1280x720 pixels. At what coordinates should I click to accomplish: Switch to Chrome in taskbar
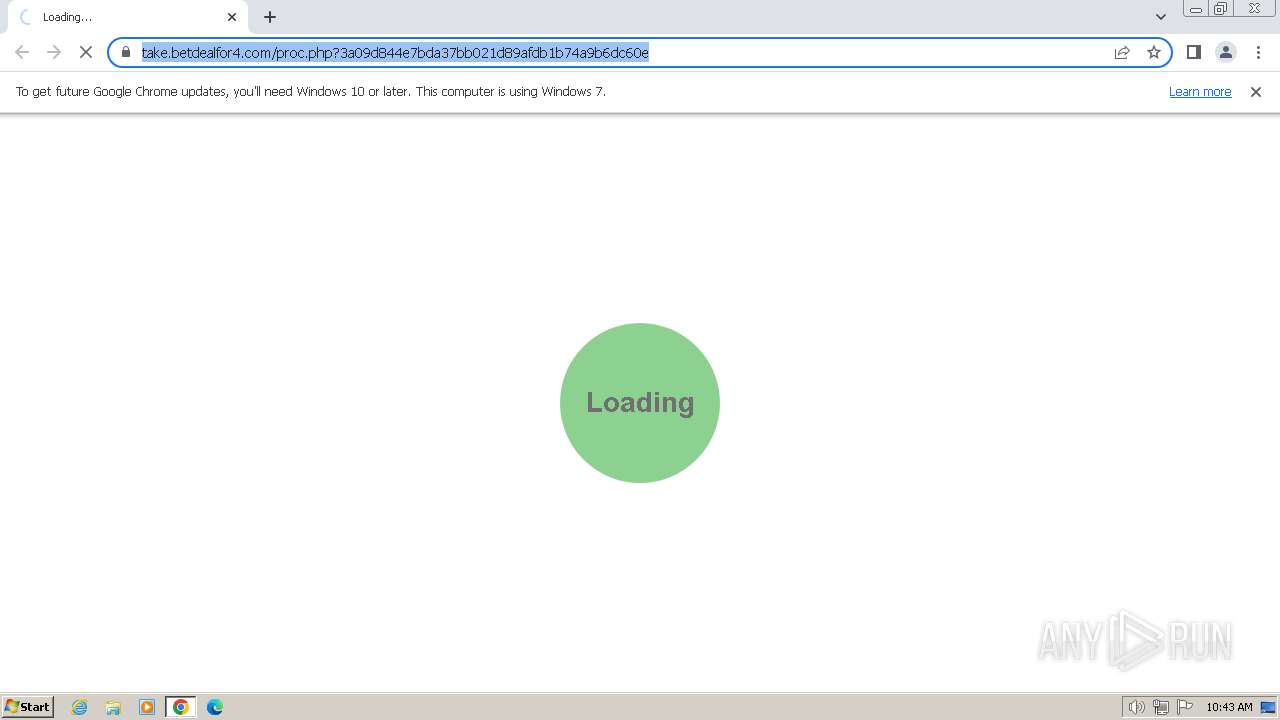[181, 707]
